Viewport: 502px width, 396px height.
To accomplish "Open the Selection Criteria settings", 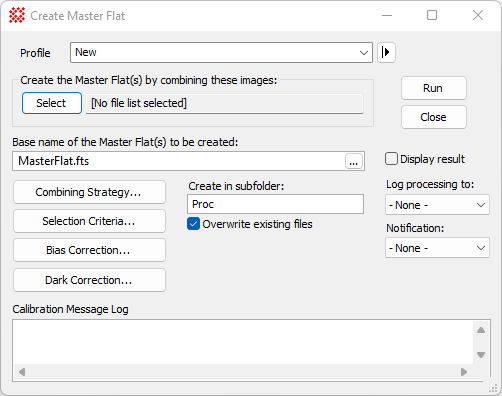I will click(89, 221).
